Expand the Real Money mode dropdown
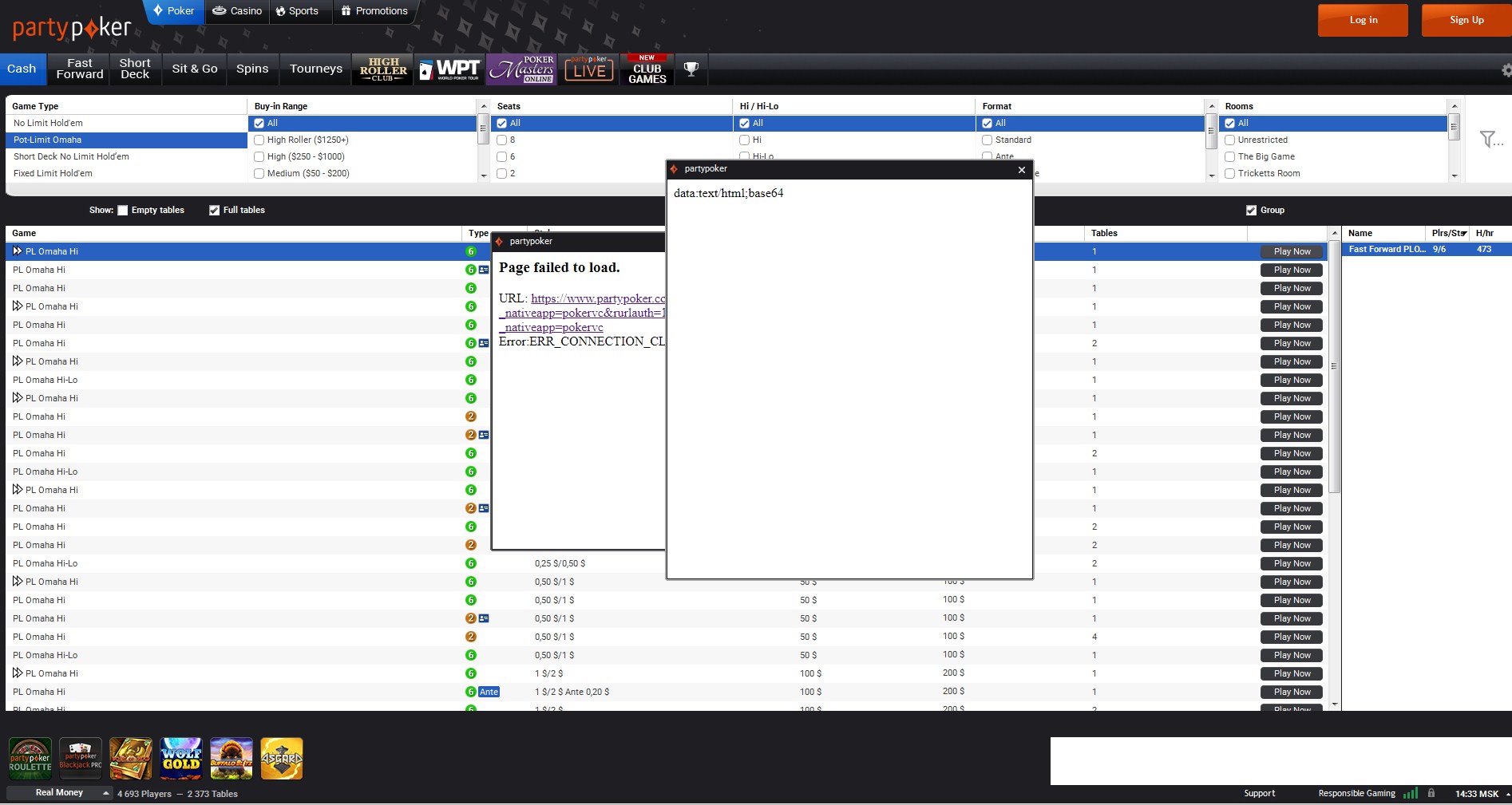The width and height of the screenshot is (1512, 805). pyautogui.click(x=105, y=793)
